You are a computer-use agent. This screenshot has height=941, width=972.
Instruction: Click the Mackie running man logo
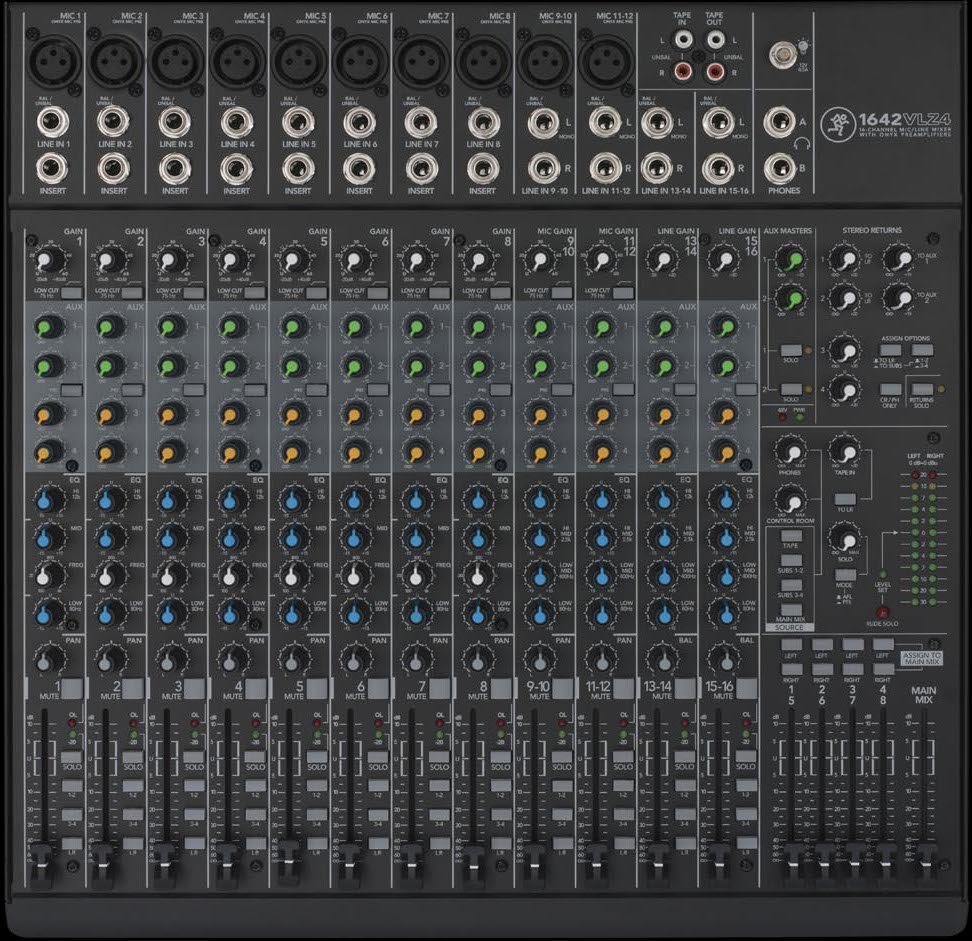tap(837, 124)
